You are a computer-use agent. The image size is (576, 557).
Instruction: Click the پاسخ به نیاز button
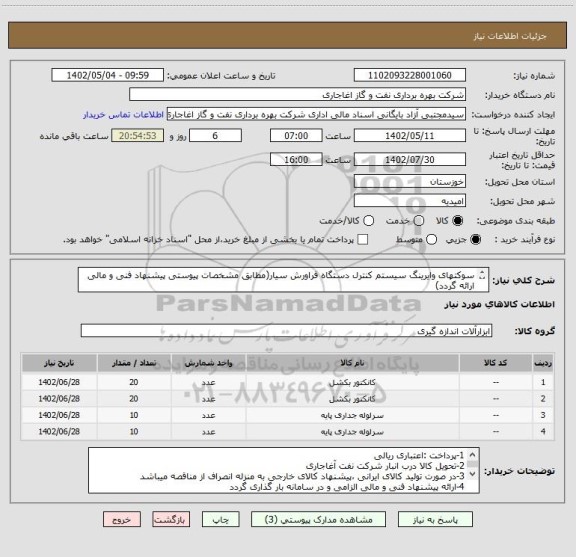435,520
